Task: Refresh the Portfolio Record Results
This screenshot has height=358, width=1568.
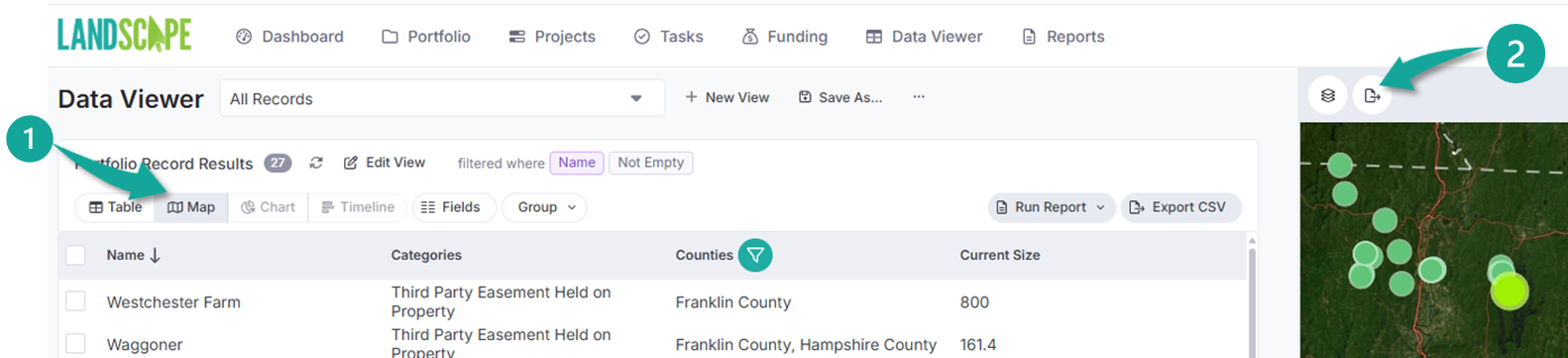Action: (316, 163)
